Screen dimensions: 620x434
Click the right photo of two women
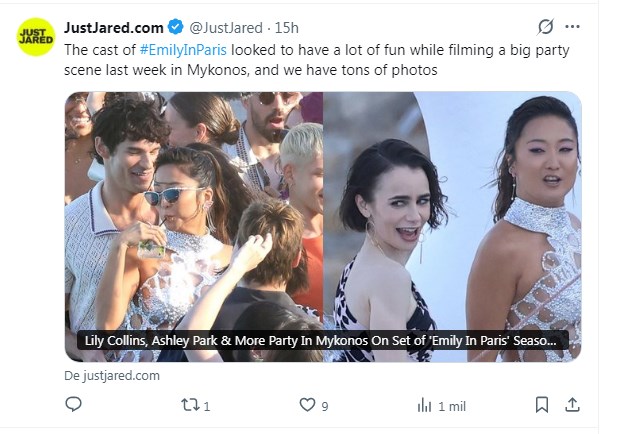pyautogui.click(x=452, y=227)
